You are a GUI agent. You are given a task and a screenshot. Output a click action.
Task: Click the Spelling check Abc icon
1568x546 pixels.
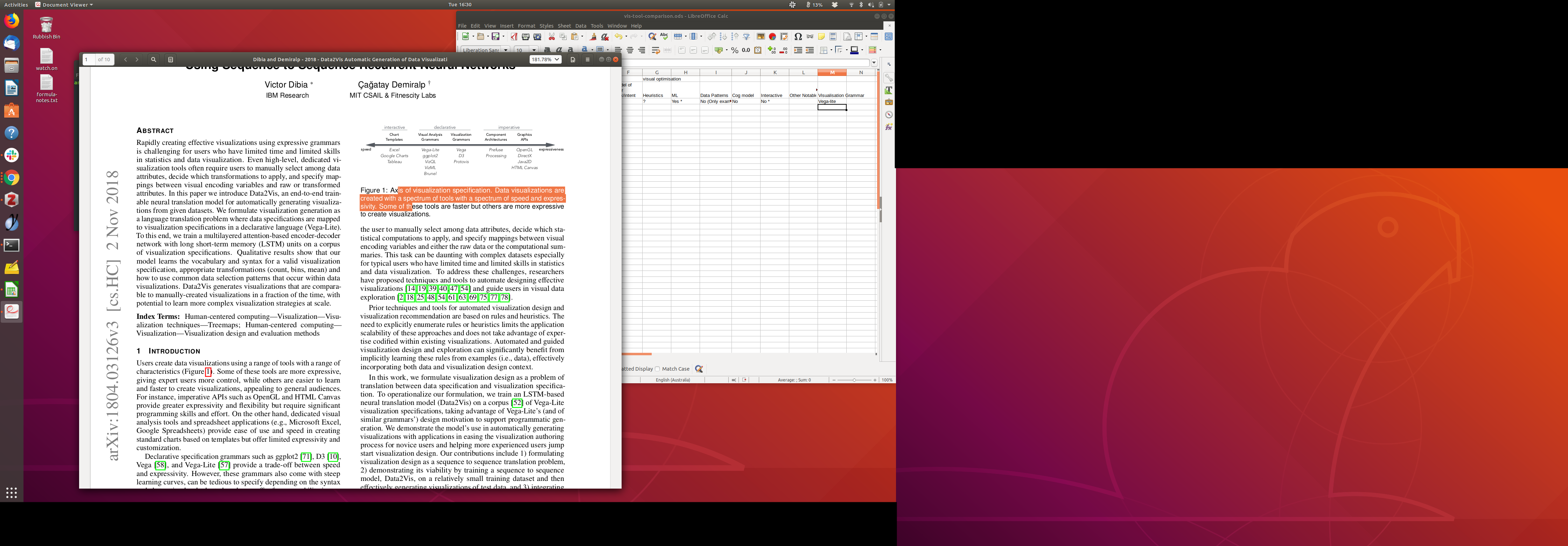pyautogui.click(x=664, y=36)
